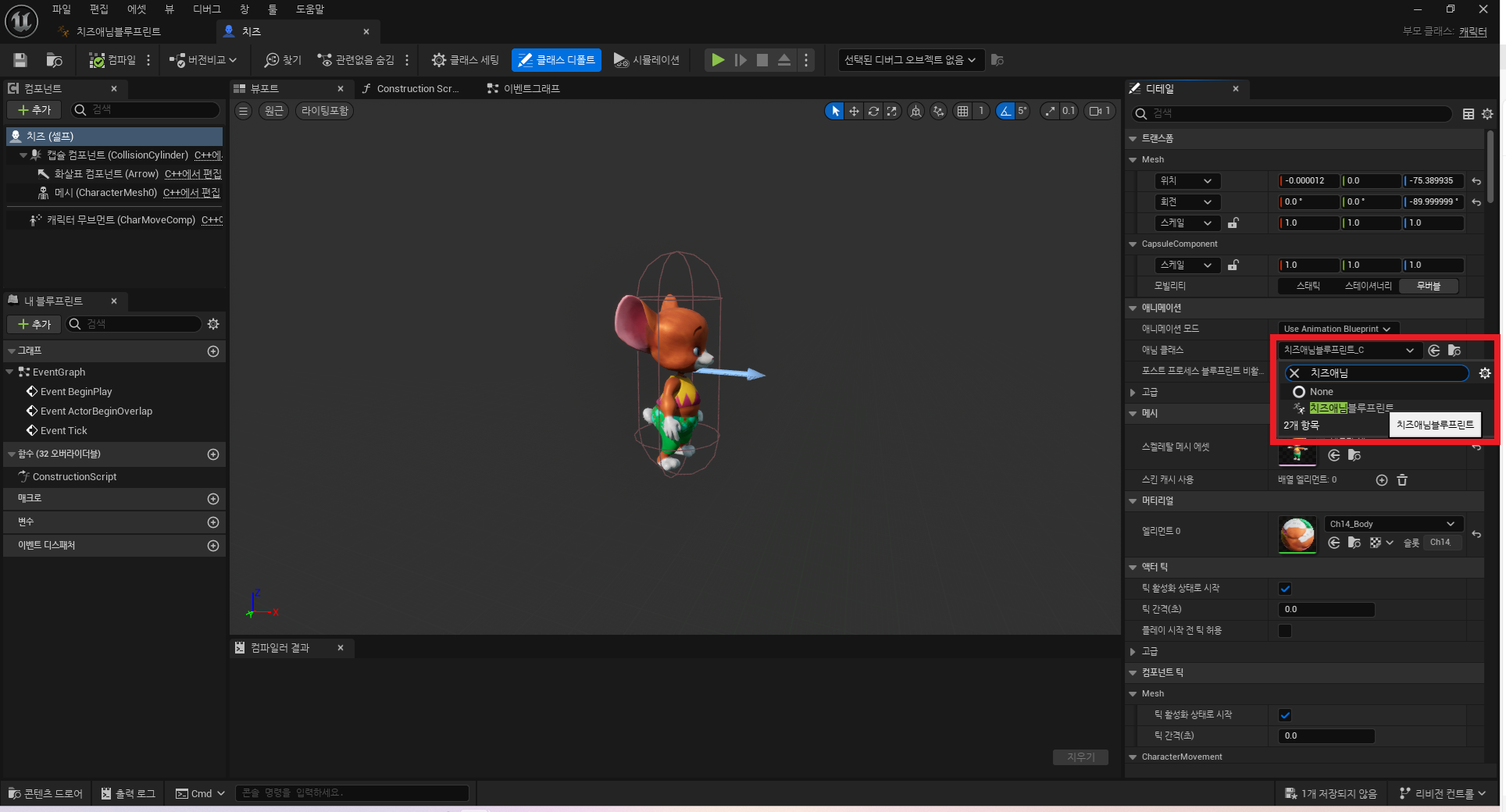Open Details property matrix grid icon
Image resolution: width=1506 pixels, height=812 pixels.
click(1469, 114)
